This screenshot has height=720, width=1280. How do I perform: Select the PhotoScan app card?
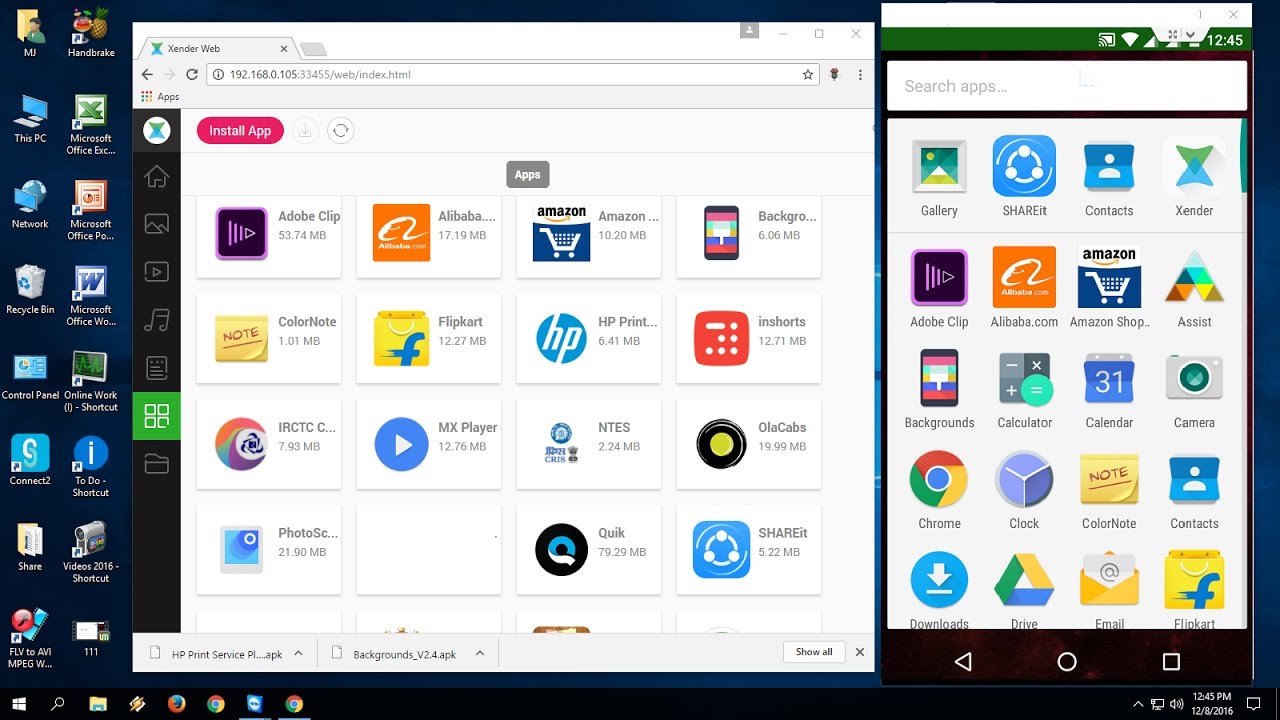click(x=269, y=549)
